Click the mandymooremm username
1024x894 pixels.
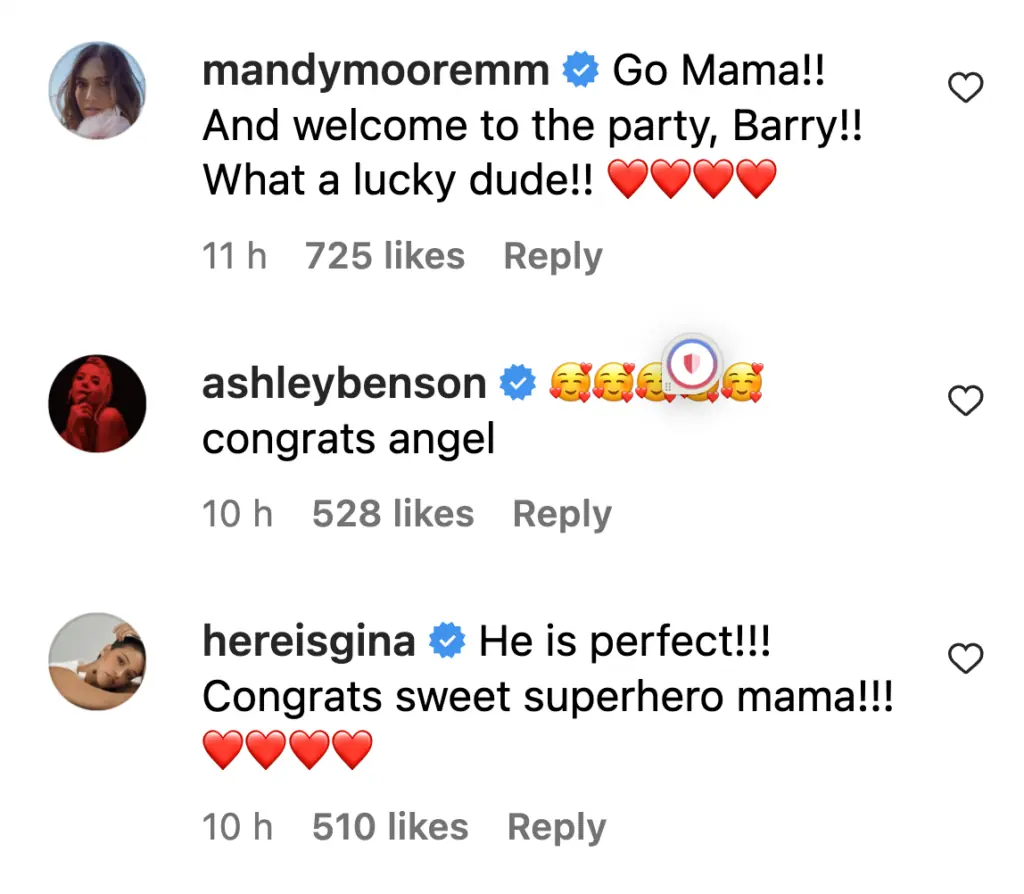tap(376, 71)
